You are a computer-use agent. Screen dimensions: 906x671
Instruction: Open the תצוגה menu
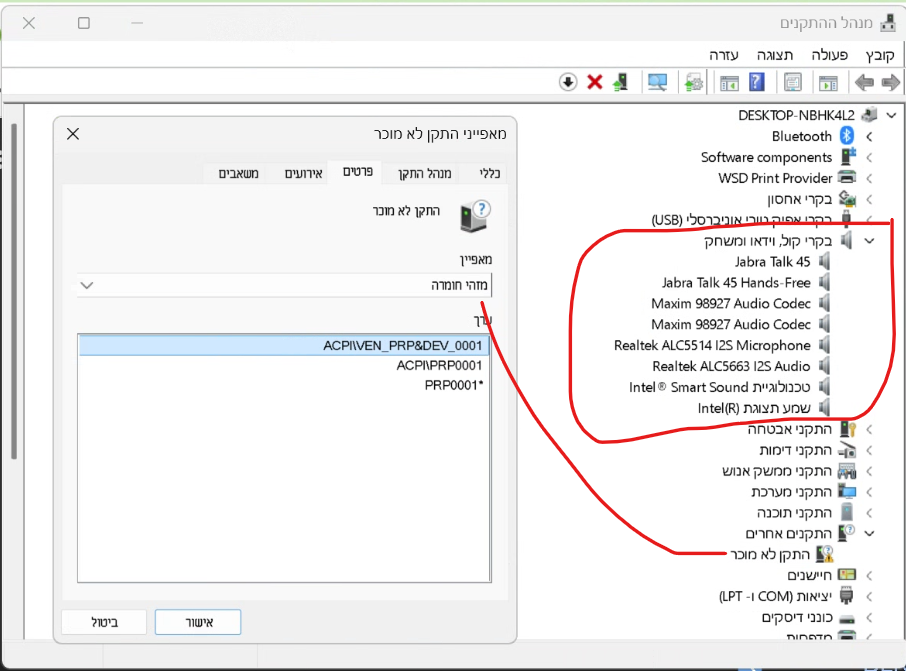point(774,54)
